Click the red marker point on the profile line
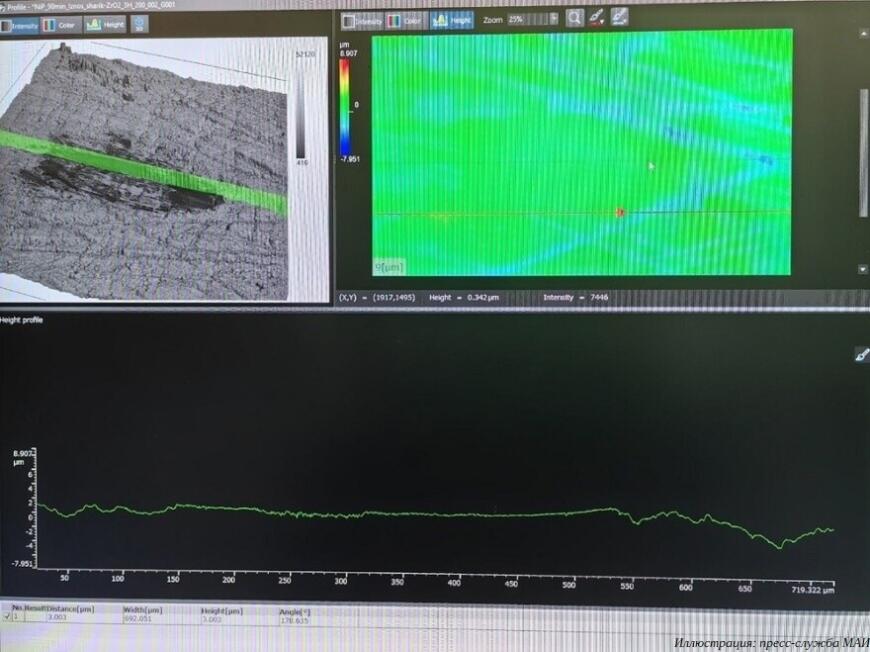Viewport: 870px width, 652px height. (x=620, y=212)
